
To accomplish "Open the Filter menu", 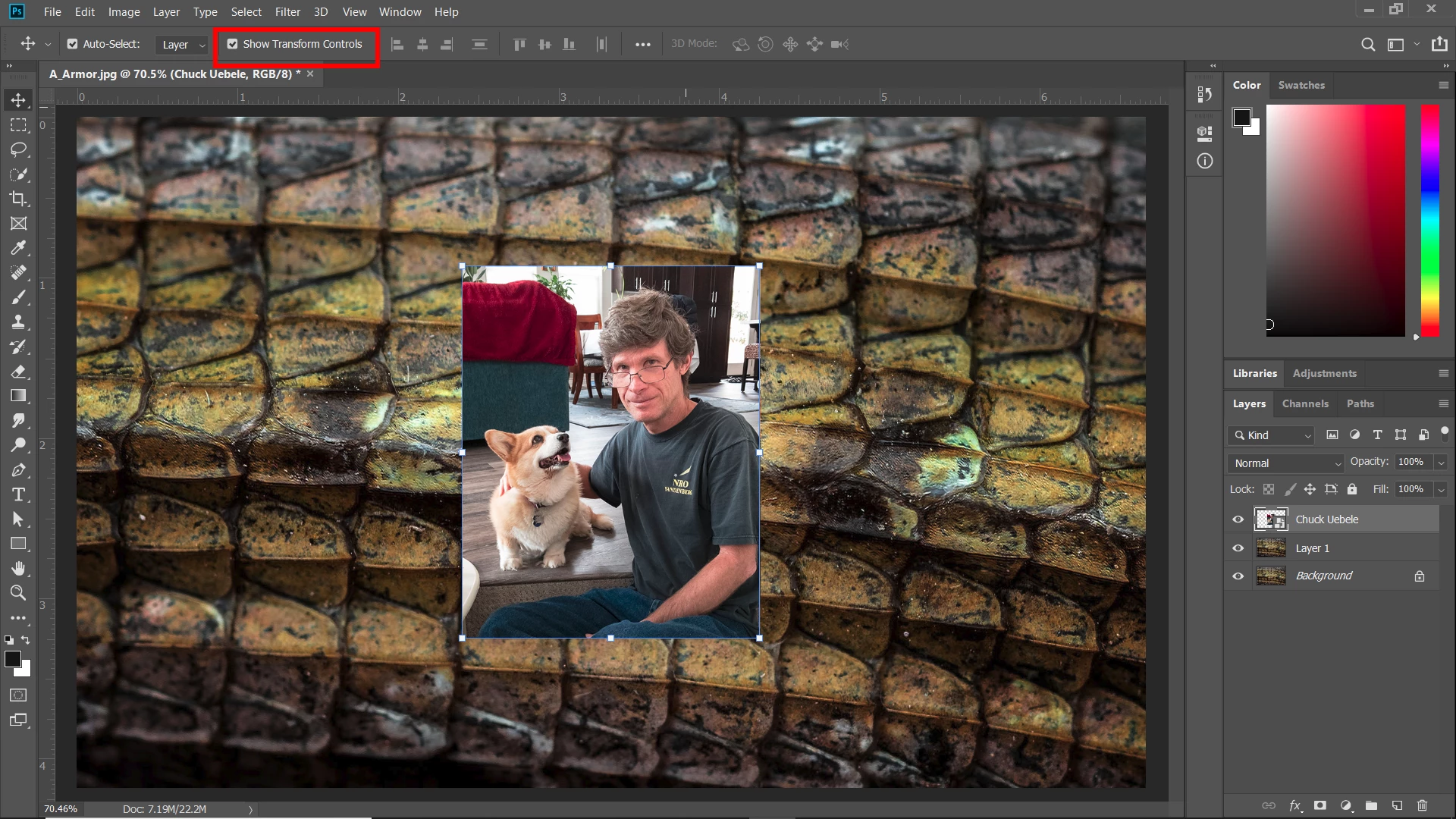I will (287, 12).
